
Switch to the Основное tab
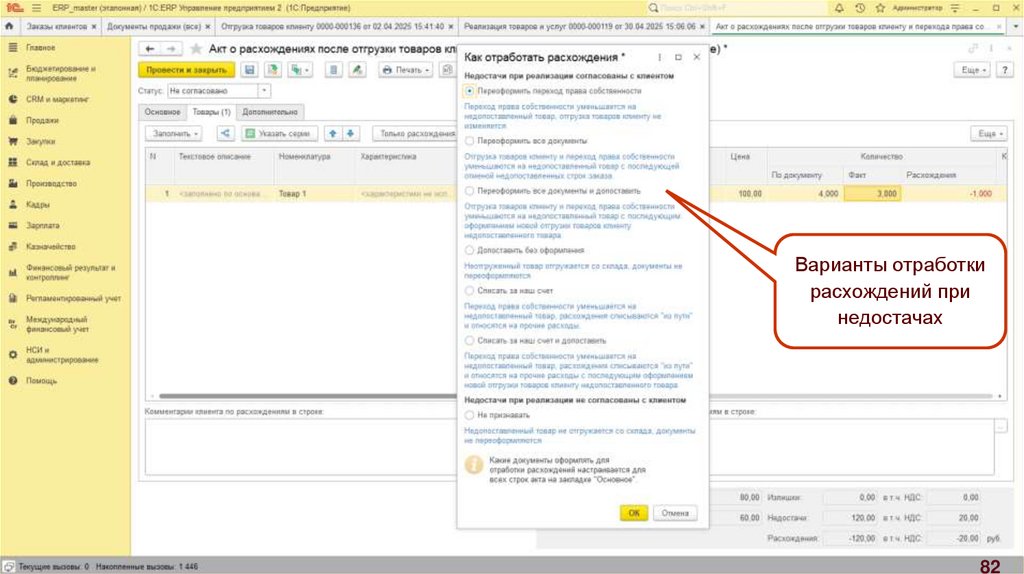[162, 112]
